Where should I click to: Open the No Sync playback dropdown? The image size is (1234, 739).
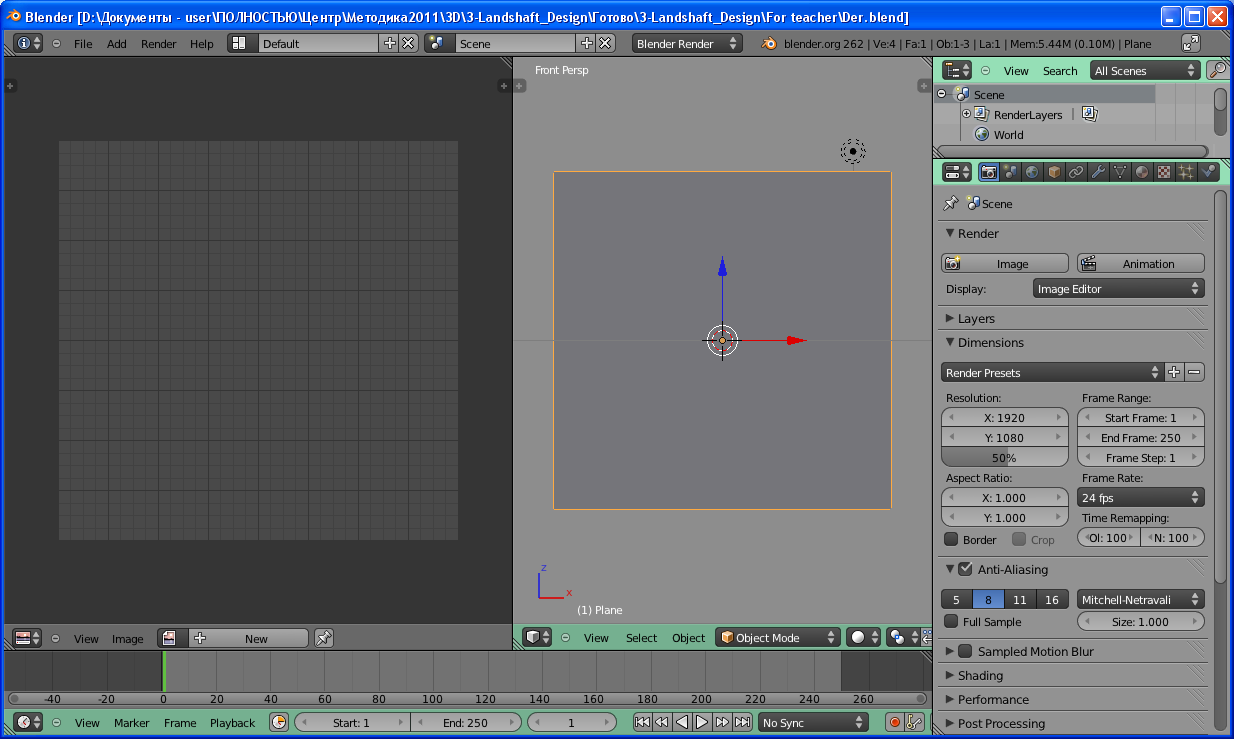tap(813, 722)
